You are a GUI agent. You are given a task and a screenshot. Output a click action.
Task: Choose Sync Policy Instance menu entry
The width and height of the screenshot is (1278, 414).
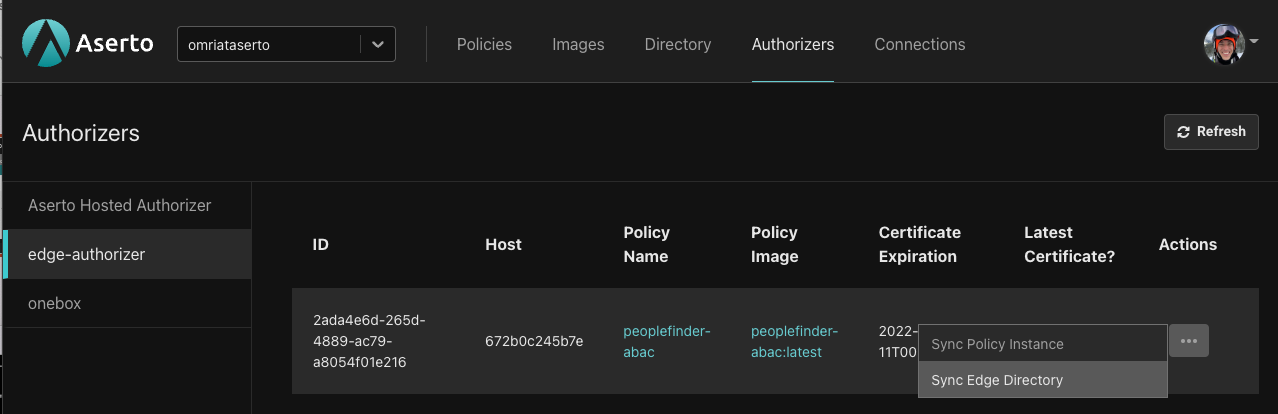coord(1042,344)
